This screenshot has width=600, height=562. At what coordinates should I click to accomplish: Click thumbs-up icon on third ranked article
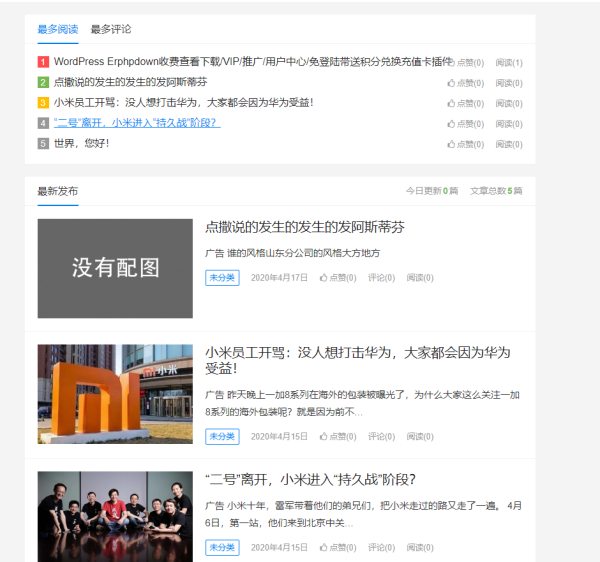click(x=465, y=103)
